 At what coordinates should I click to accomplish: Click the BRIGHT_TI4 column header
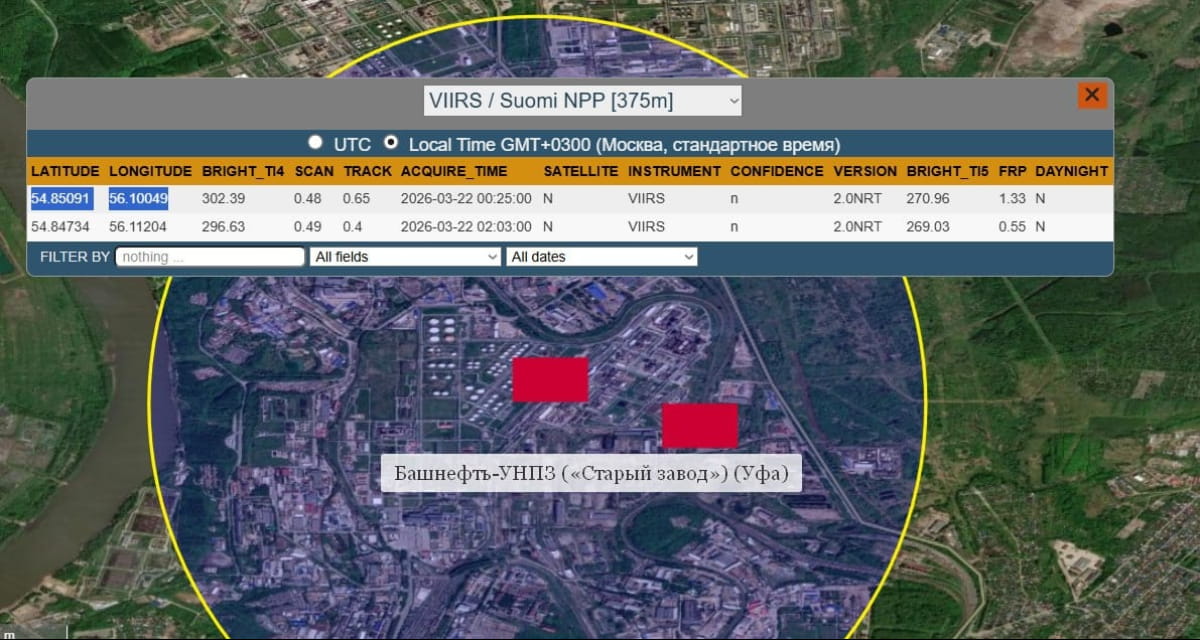coord(242,171)
